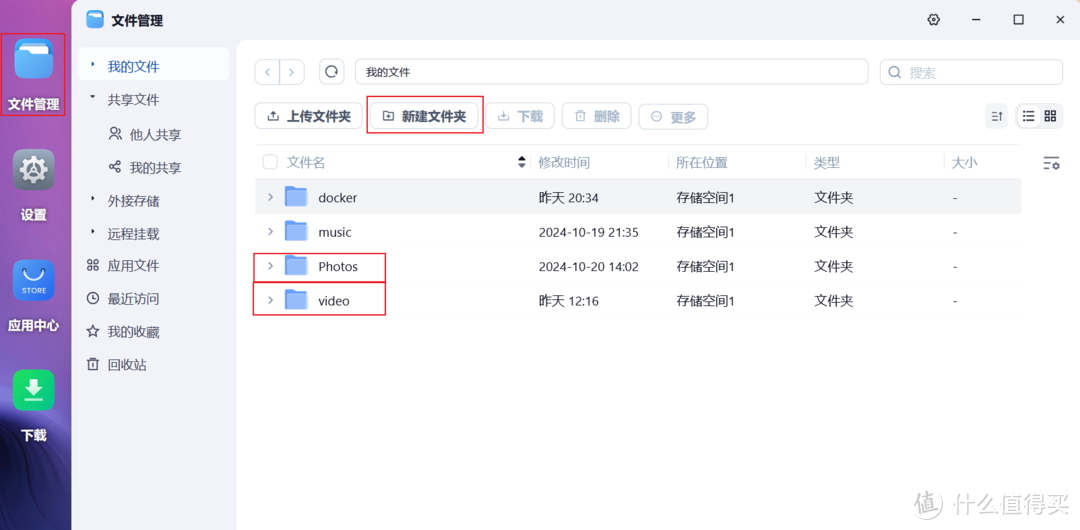Screen dimensions: 1080x530
Task: Click the 所在位置 column header
Action: [702, 163]
